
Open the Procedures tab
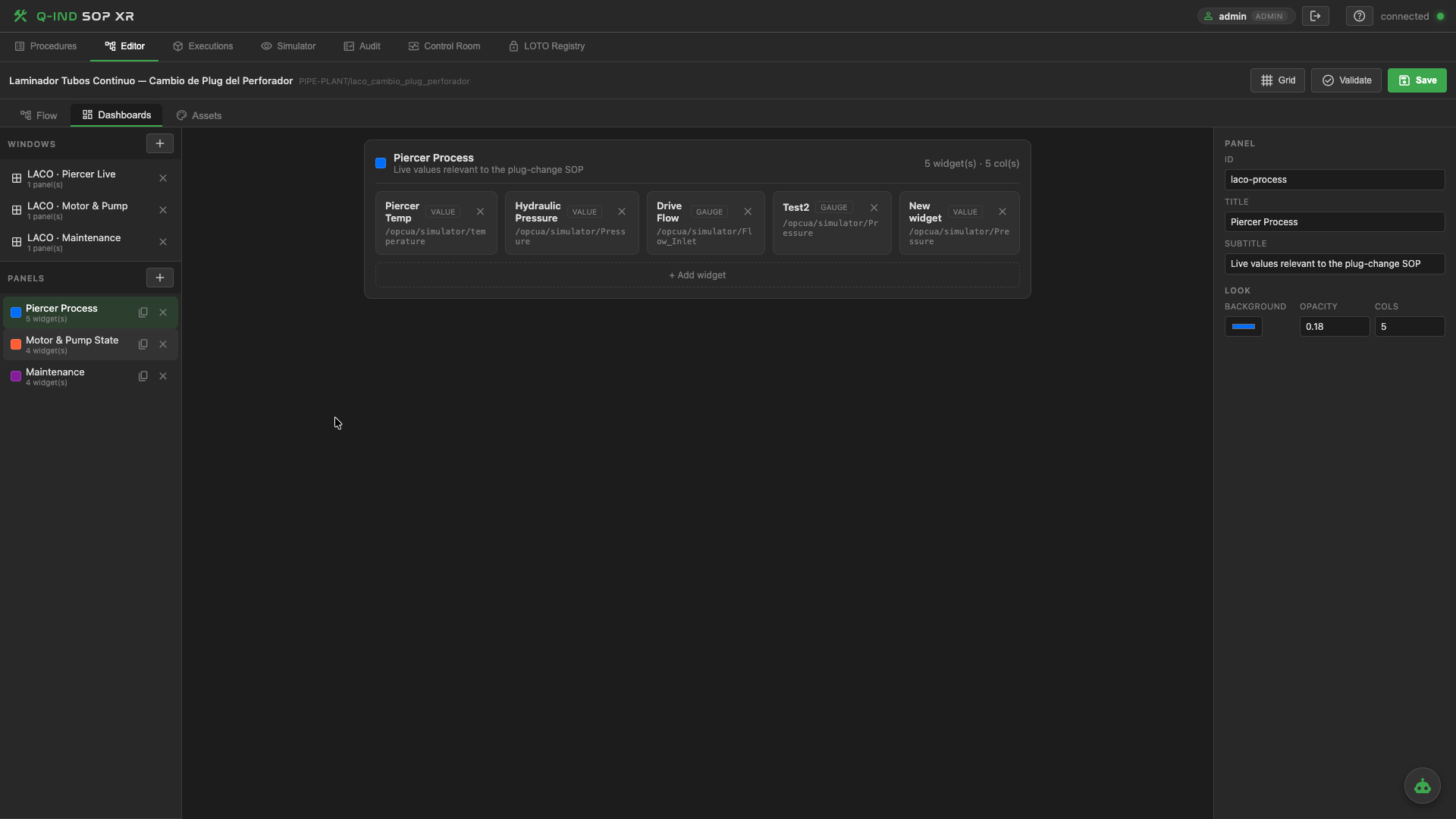tap(45, 46)
